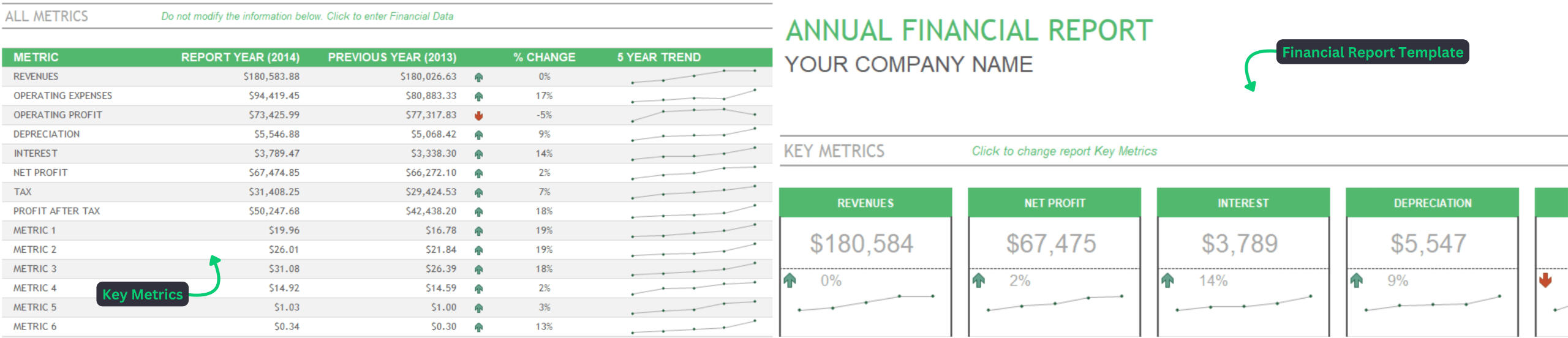
Task: Click 'Click to change report Key Metrics' link
Action: [x=1064, y=151]
